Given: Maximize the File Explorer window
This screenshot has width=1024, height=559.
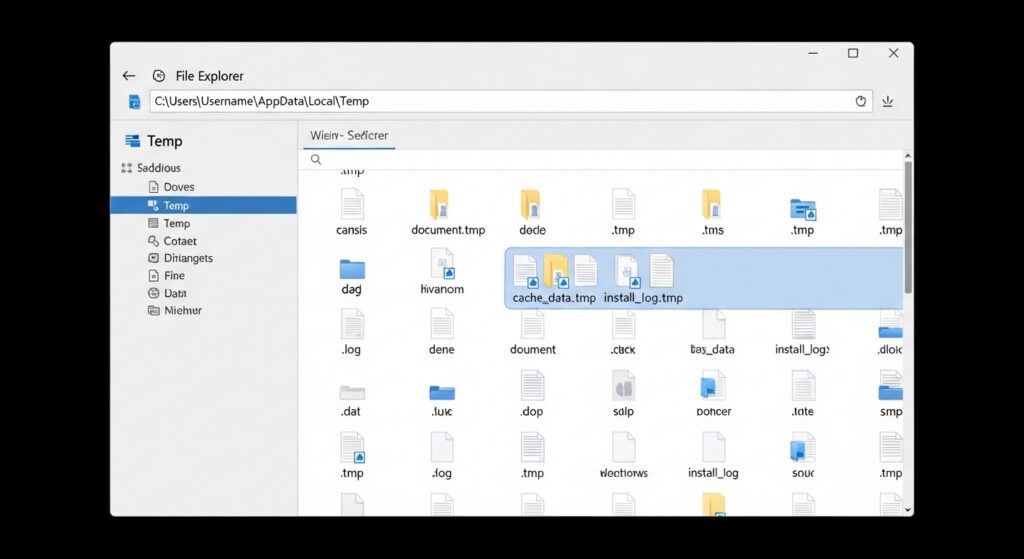Looking at the screenshot, I should [x=853, y=53].
